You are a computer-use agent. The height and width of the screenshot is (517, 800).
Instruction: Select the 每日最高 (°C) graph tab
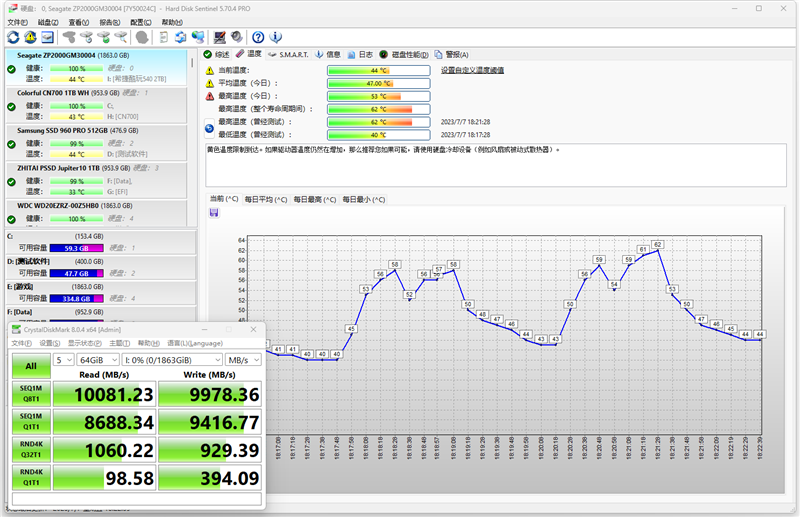pos(315,200)
